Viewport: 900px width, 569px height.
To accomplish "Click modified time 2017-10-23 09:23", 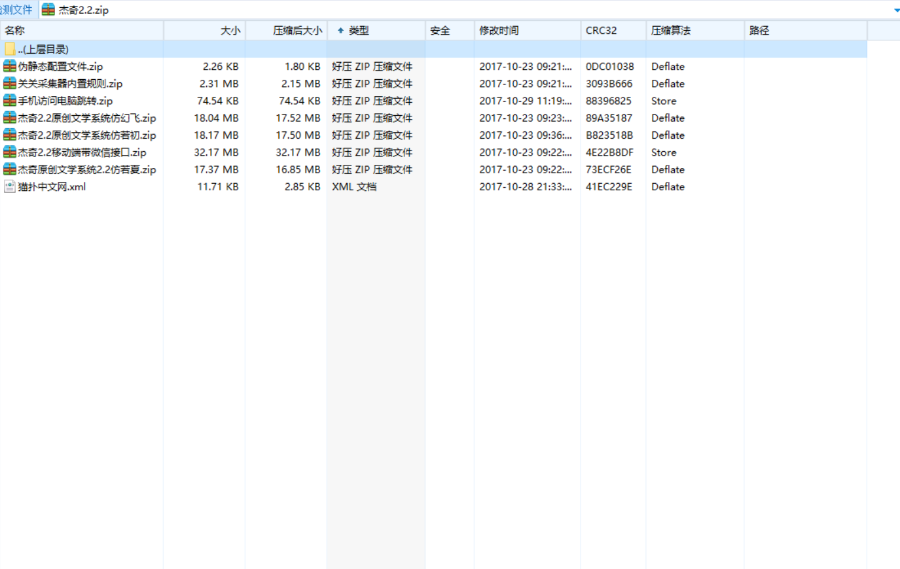I will pos(525,118).
